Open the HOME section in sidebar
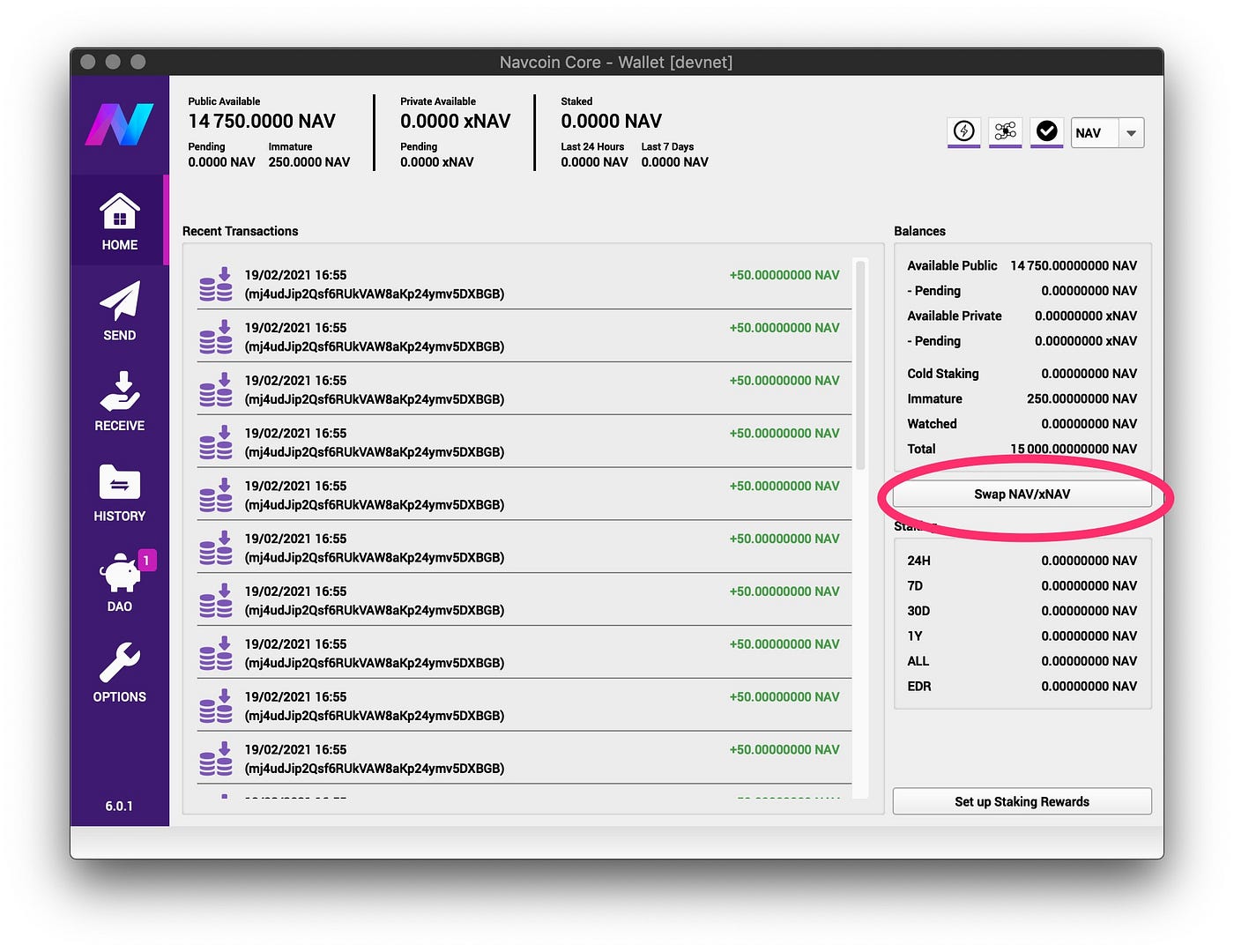Viewport: 1234px width, 952px height. click(x=120, y=221)
